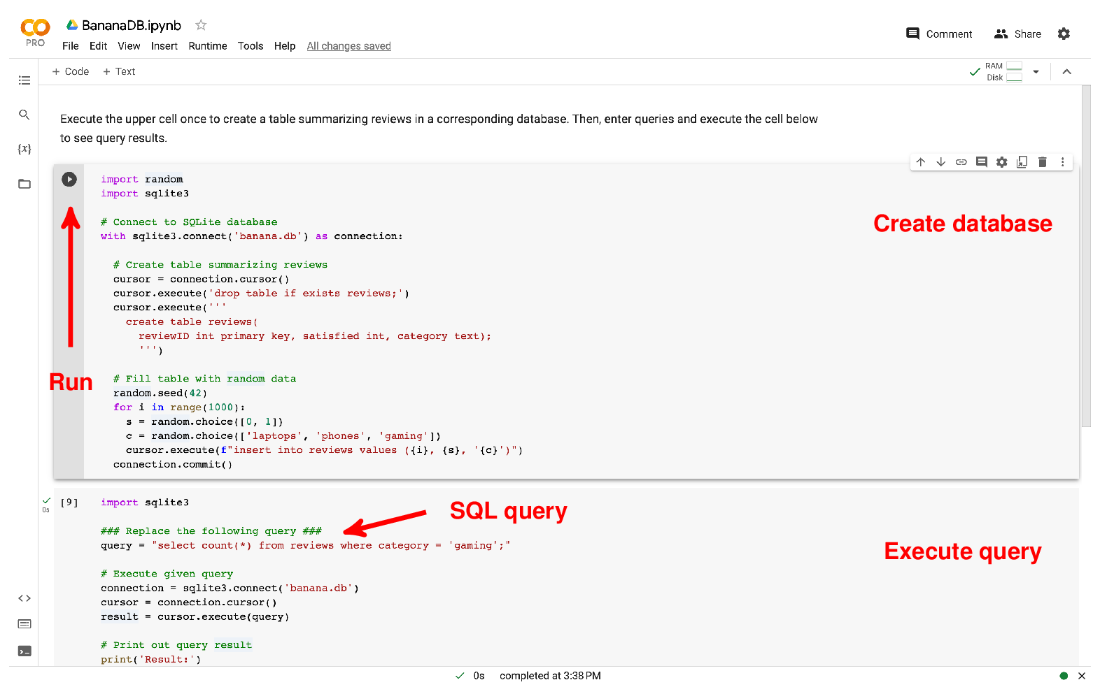The image size is (1100, 694).
Task: Click the random.seed(42) code line
Action: (160, 393)
